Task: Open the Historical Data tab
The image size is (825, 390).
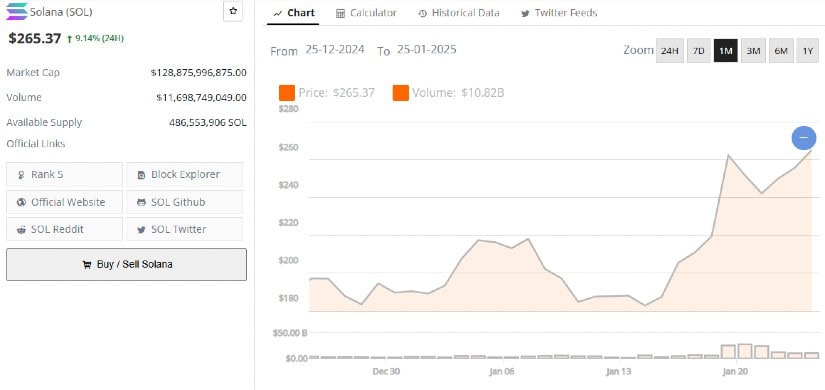Action: [459, 13]
